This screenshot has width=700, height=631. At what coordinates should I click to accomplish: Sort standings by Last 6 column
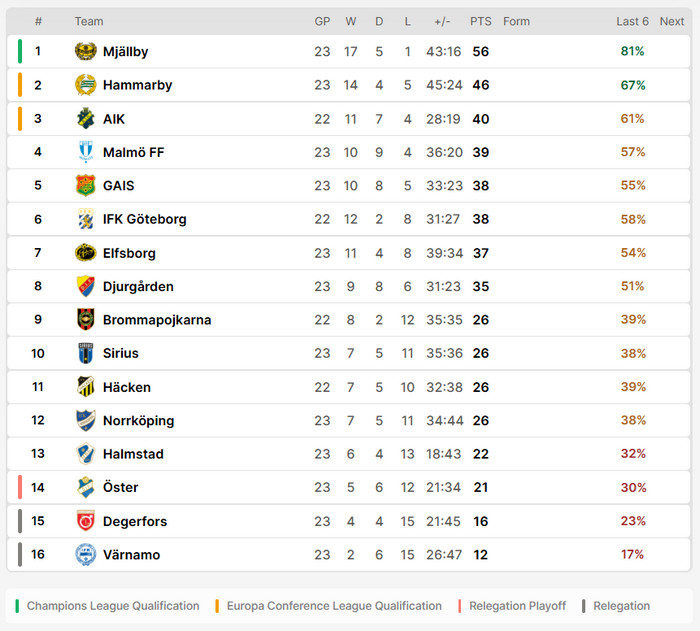[x=632, y=21]
